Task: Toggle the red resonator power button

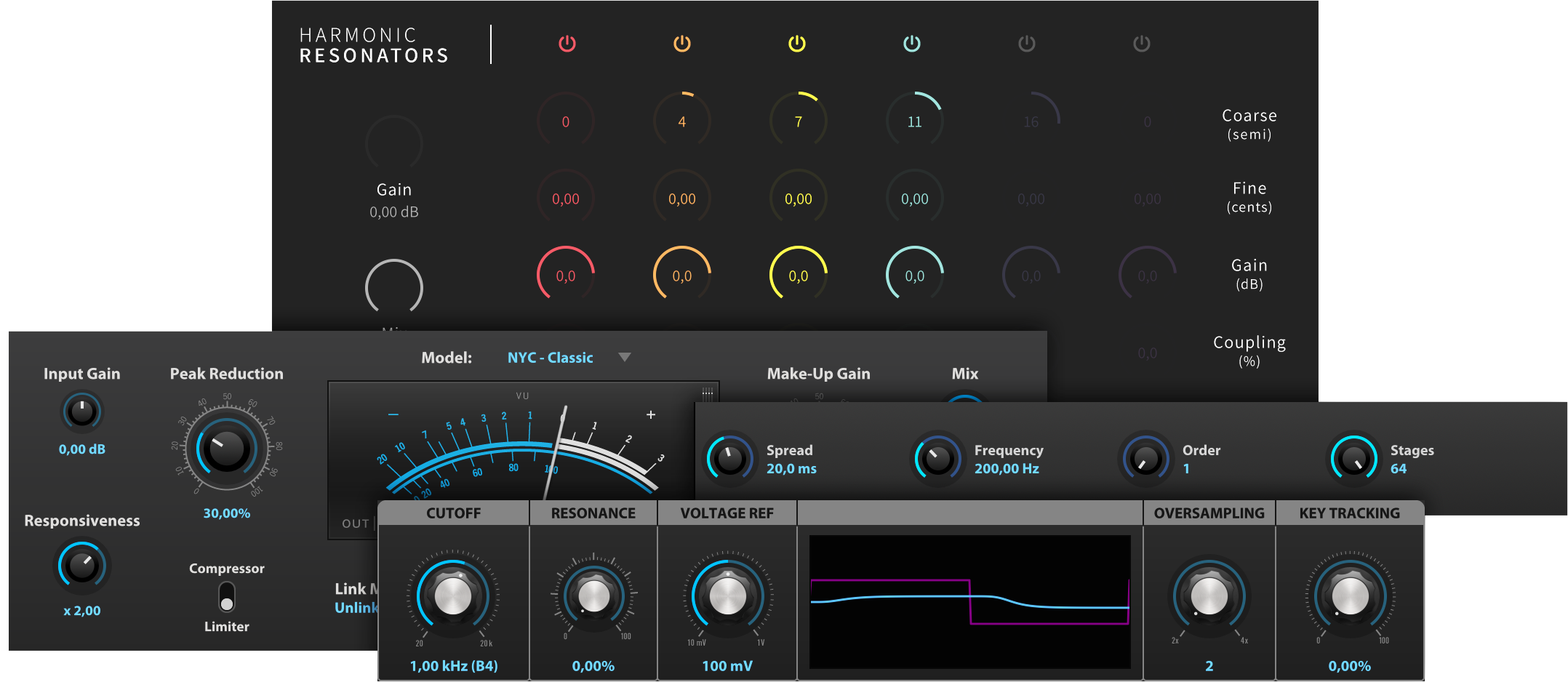Action: pyautogui.click(x=567, y=44)
